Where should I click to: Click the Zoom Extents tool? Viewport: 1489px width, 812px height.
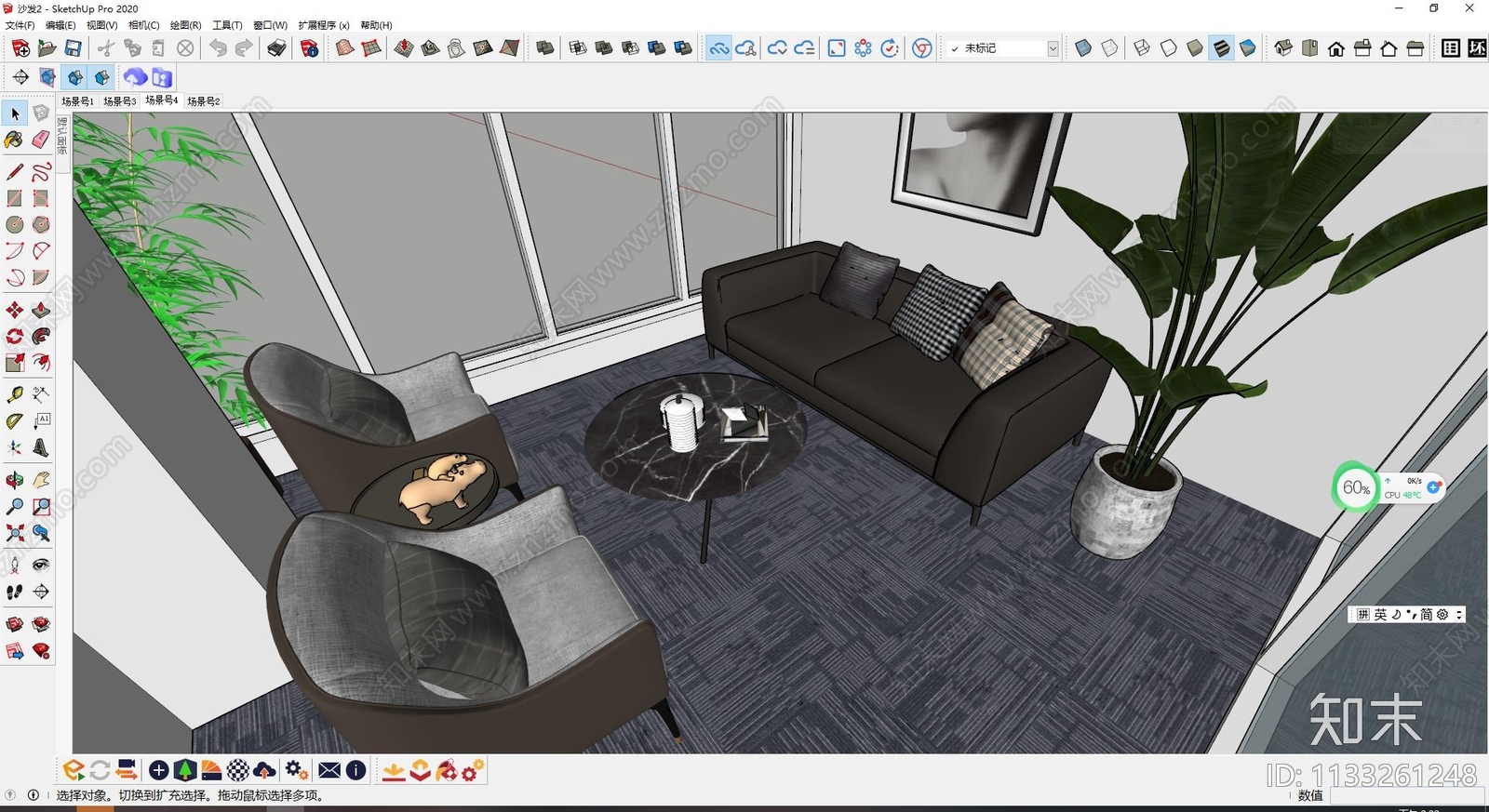(x=15, y=532)
